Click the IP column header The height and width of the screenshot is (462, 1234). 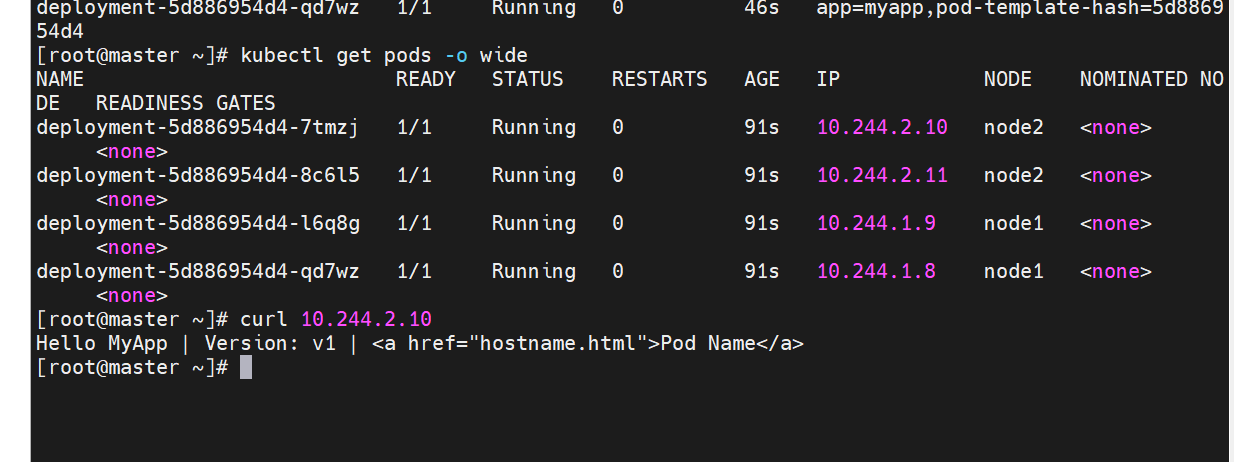[x=828, y=79]
